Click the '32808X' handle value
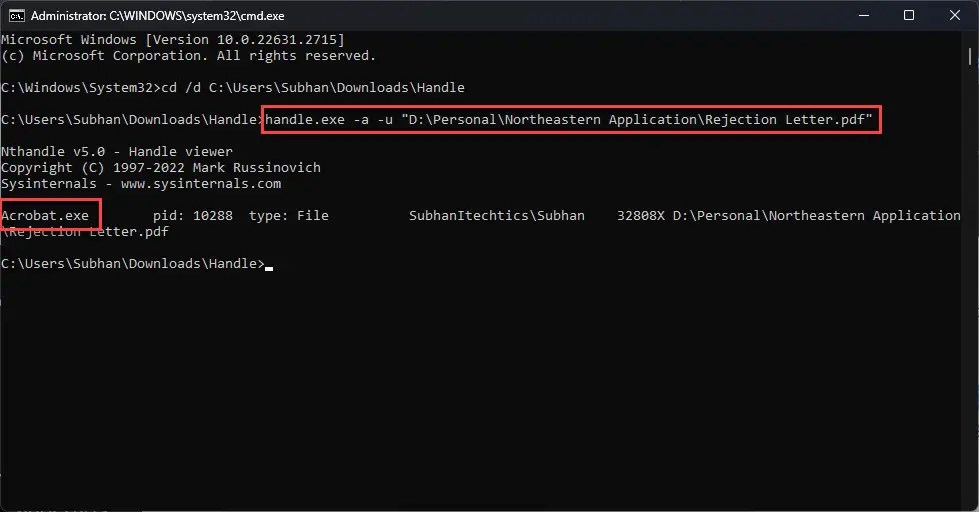This screenshot has width=979, height=512. [x=641, y=215]
